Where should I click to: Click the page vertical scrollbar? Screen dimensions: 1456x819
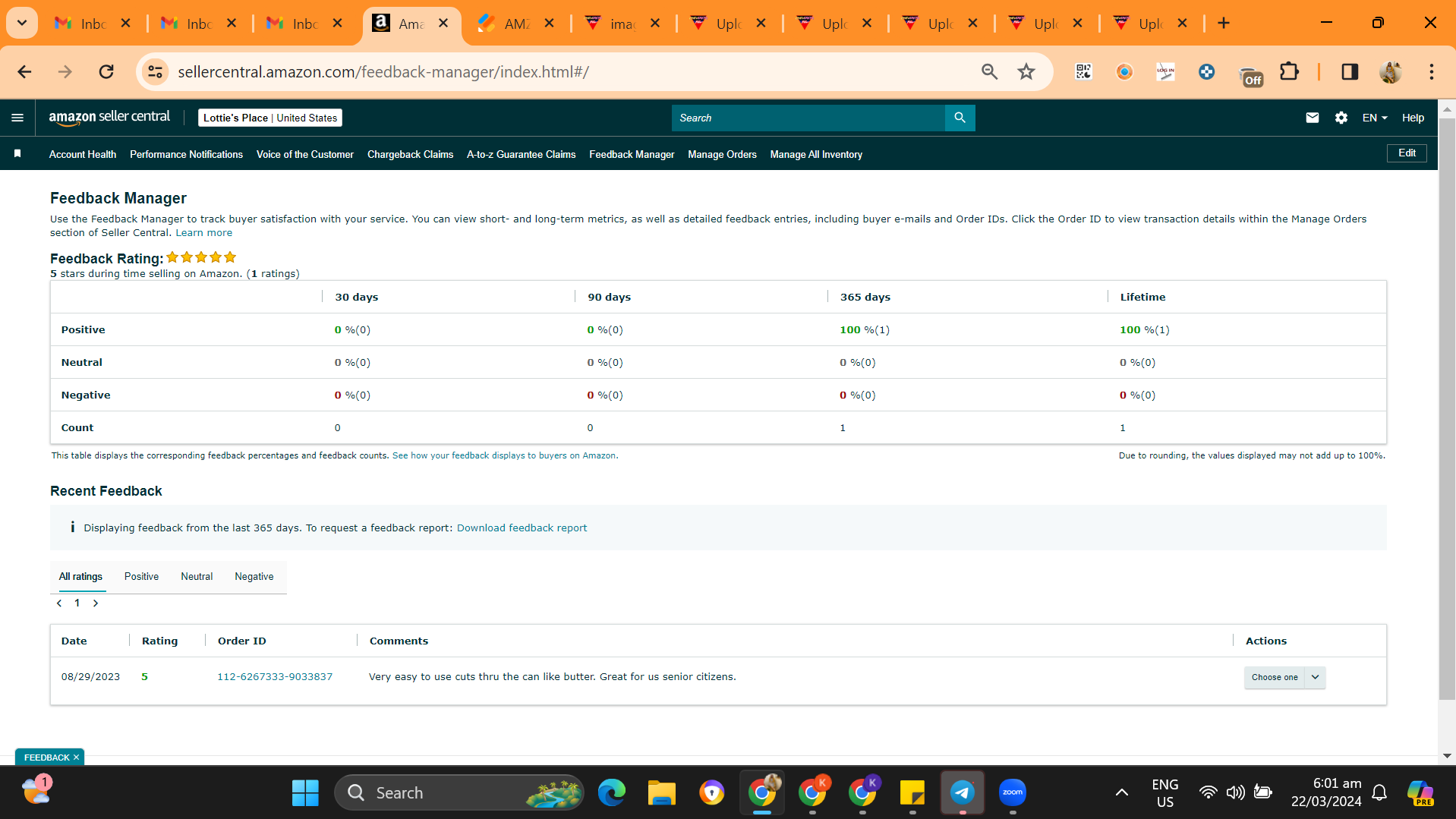point(1447,410)
